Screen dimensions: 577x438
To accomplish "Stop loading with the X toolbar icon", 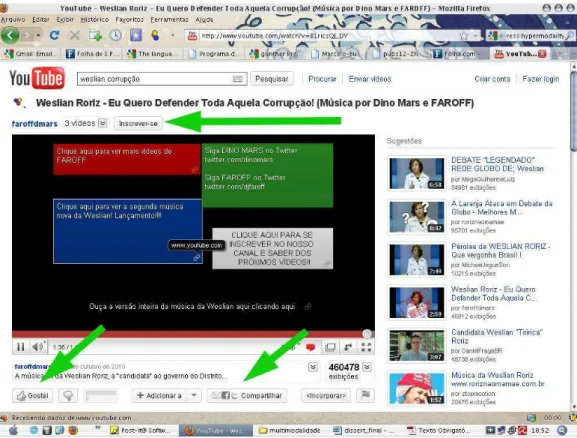I will [x=75, y=35].
